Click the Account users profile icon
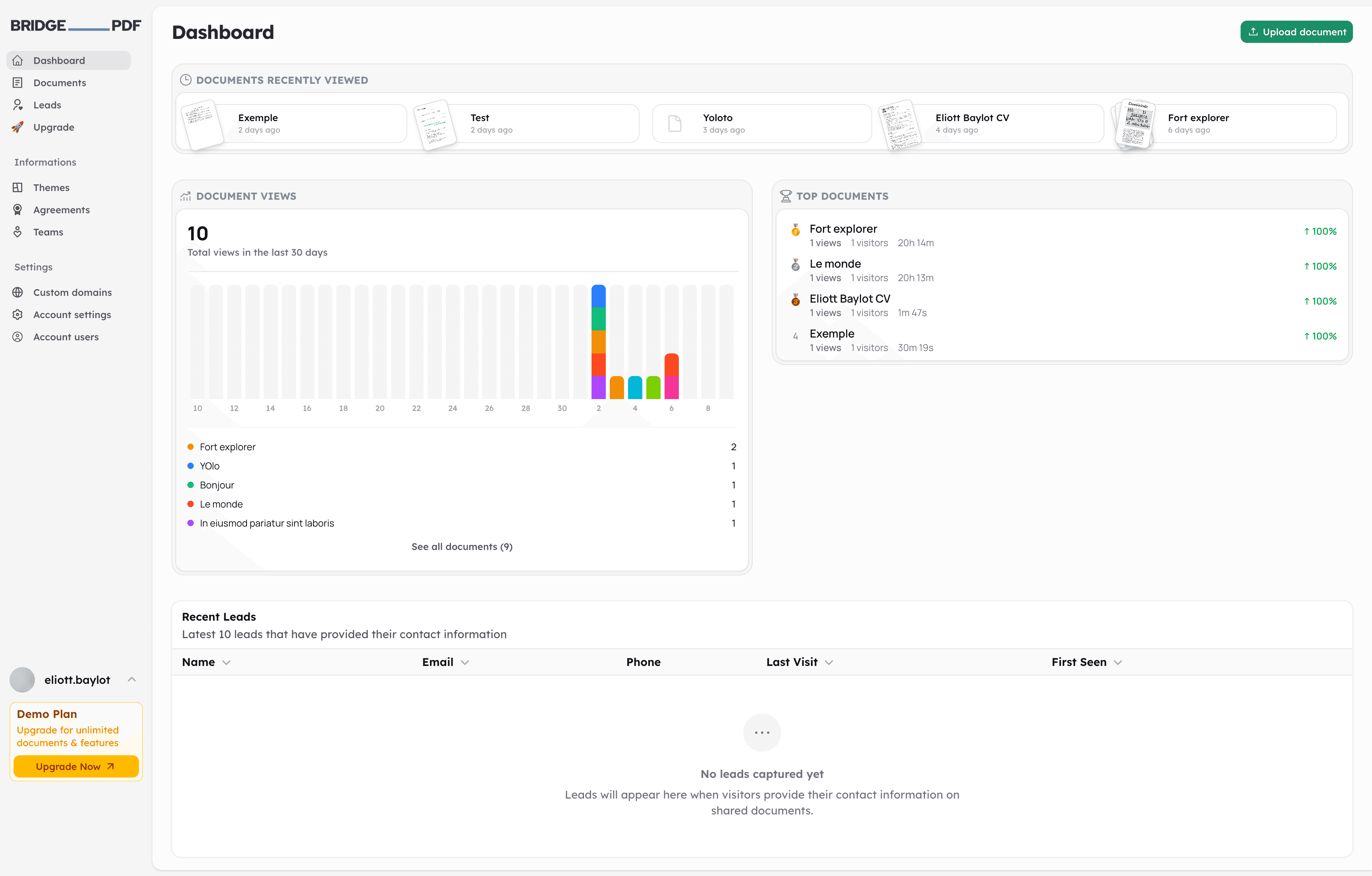This screenshot has width=1372, height=876. (17, 337)
